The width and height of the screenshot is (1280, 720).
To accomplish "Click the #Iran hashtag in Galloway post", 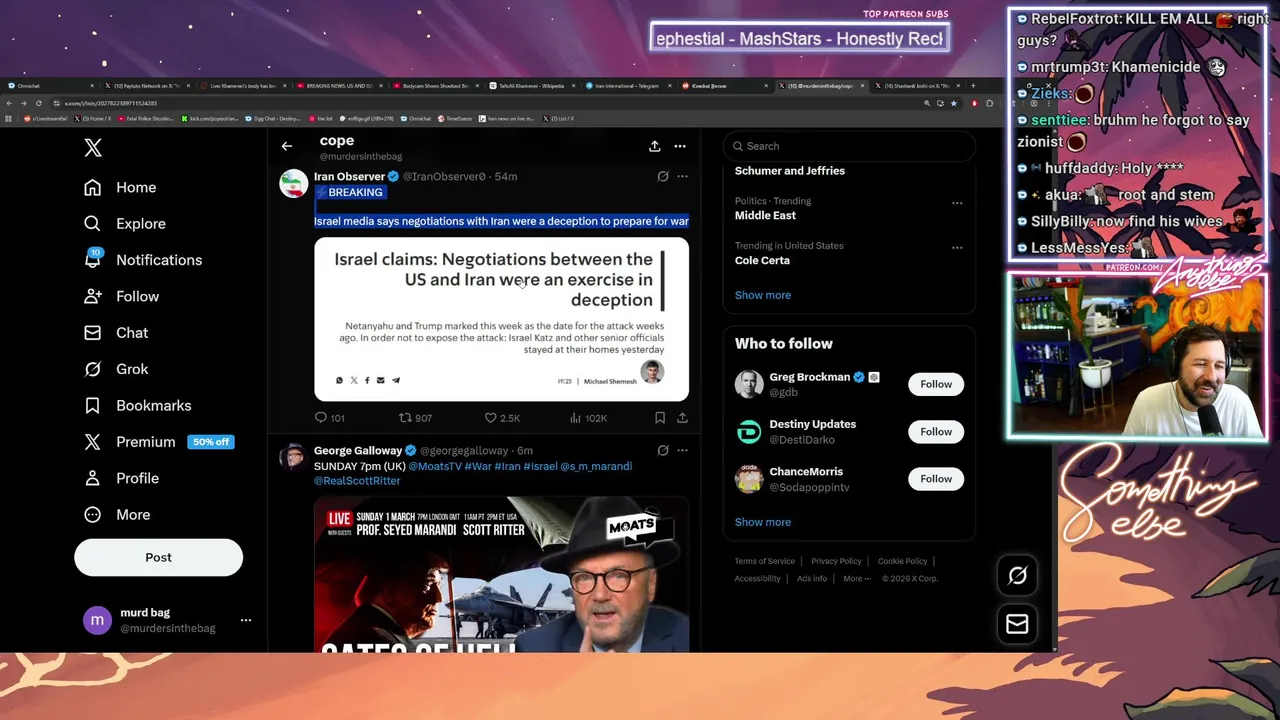I will [507, 466].
